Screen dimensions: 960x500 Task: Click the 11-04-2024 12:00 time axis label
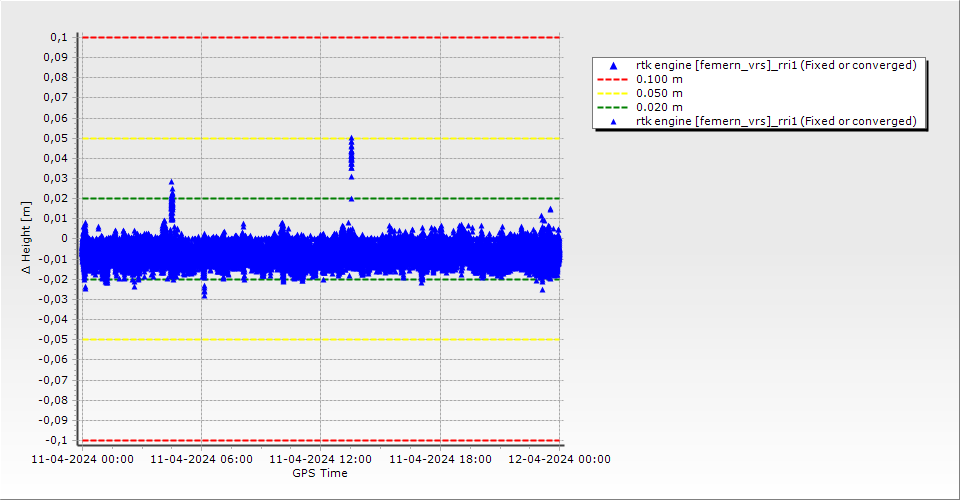pyautogui.click(x=320, y=459)
